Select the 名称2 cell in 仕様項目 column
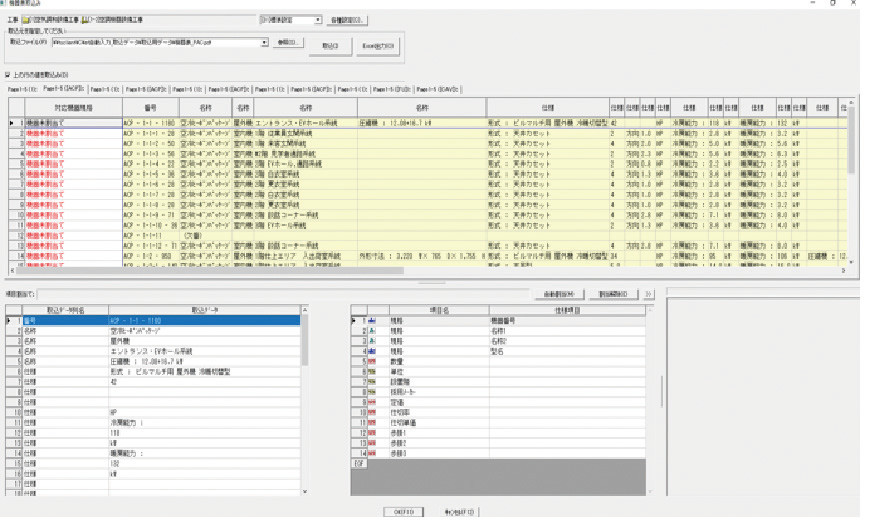The width and height of the screenshot is (876, 528). 567,341
